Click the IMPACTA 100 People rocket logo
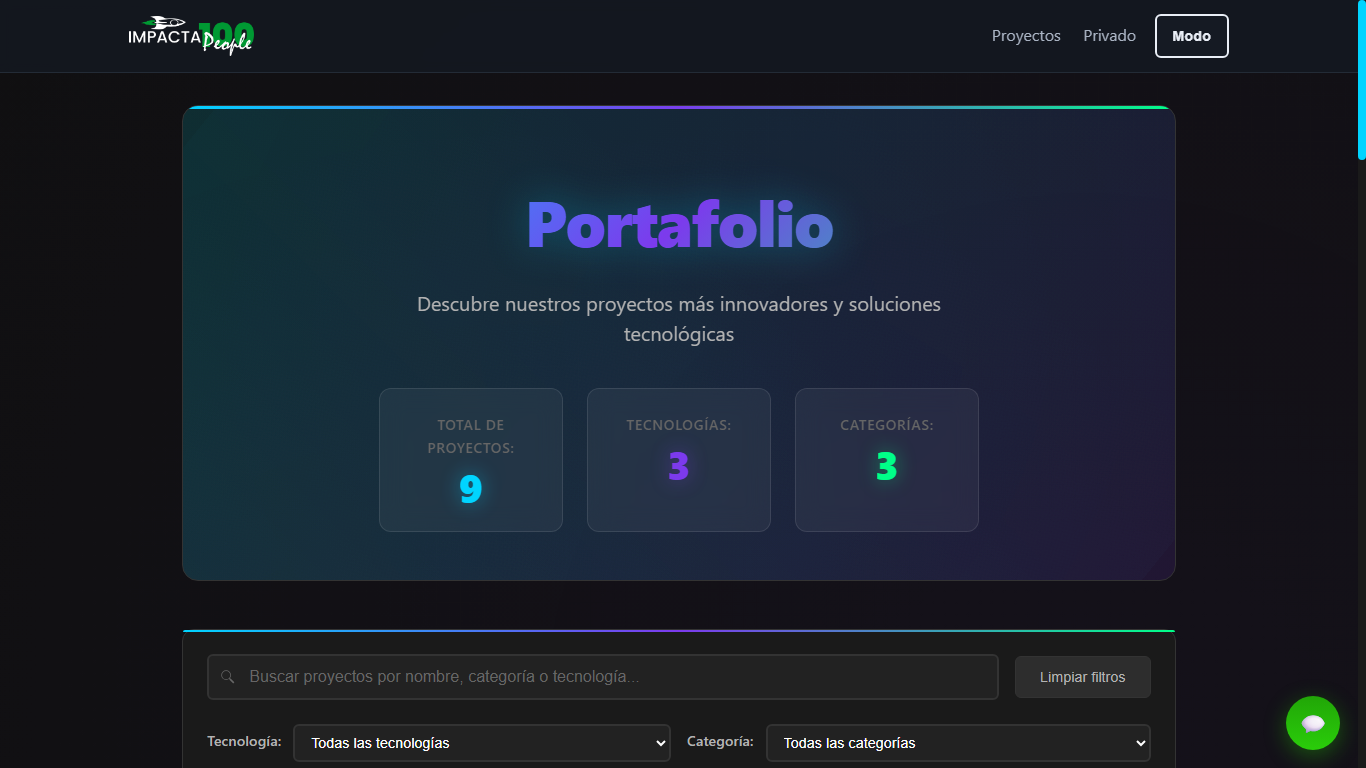The width and height of the screenshot is (1366, 768). pos(190,36)
